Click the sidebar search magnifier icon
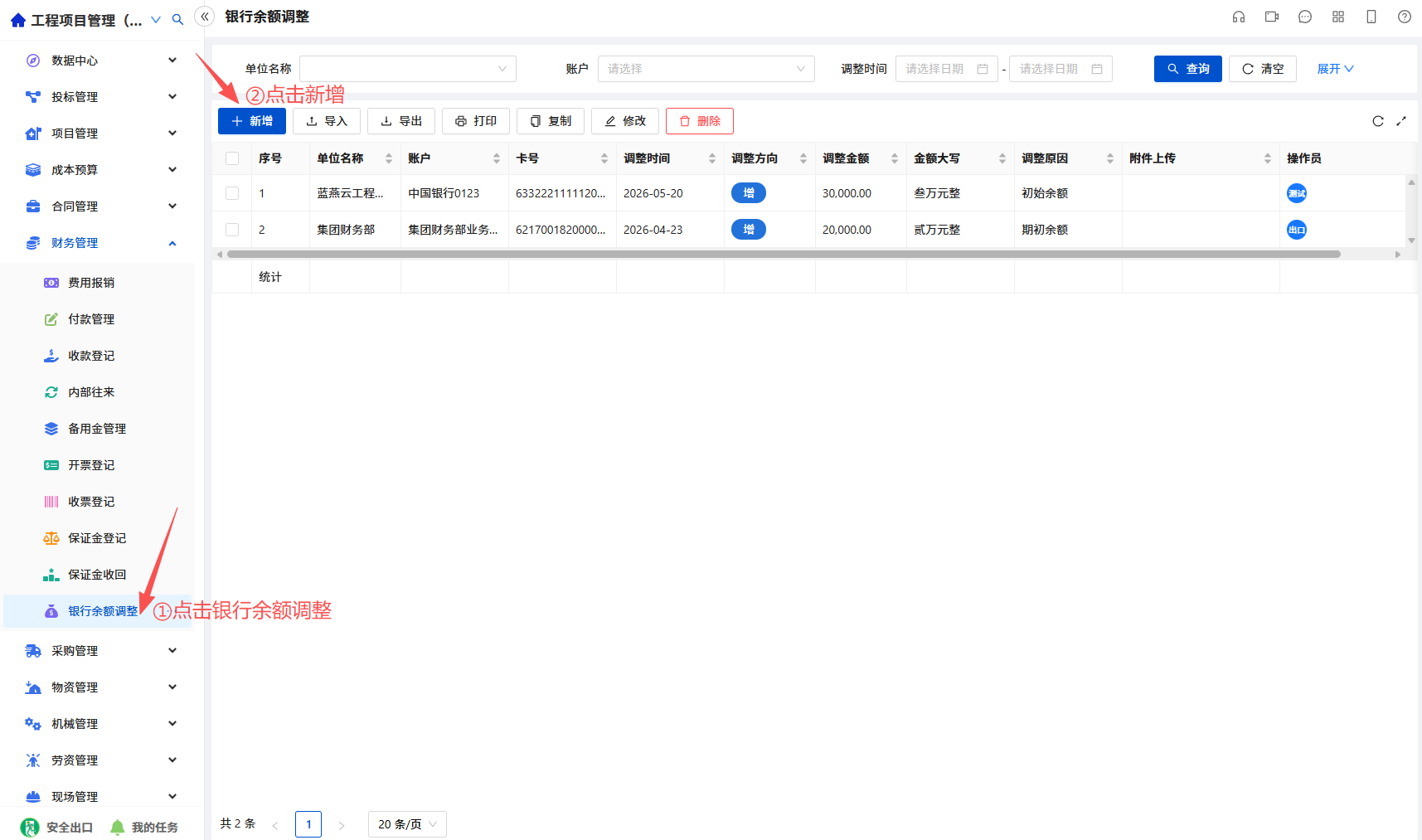The image size is (1422, 840). (177, 20)
